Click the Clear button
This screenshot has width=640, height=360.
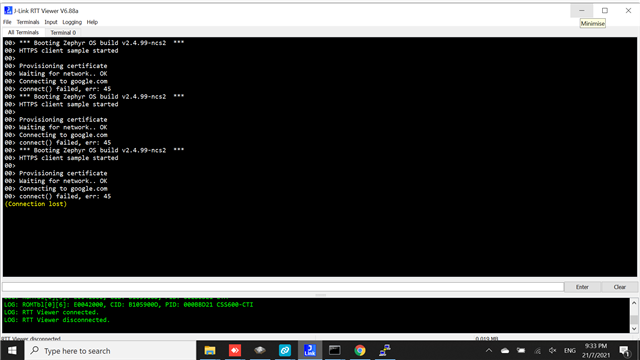620,287
